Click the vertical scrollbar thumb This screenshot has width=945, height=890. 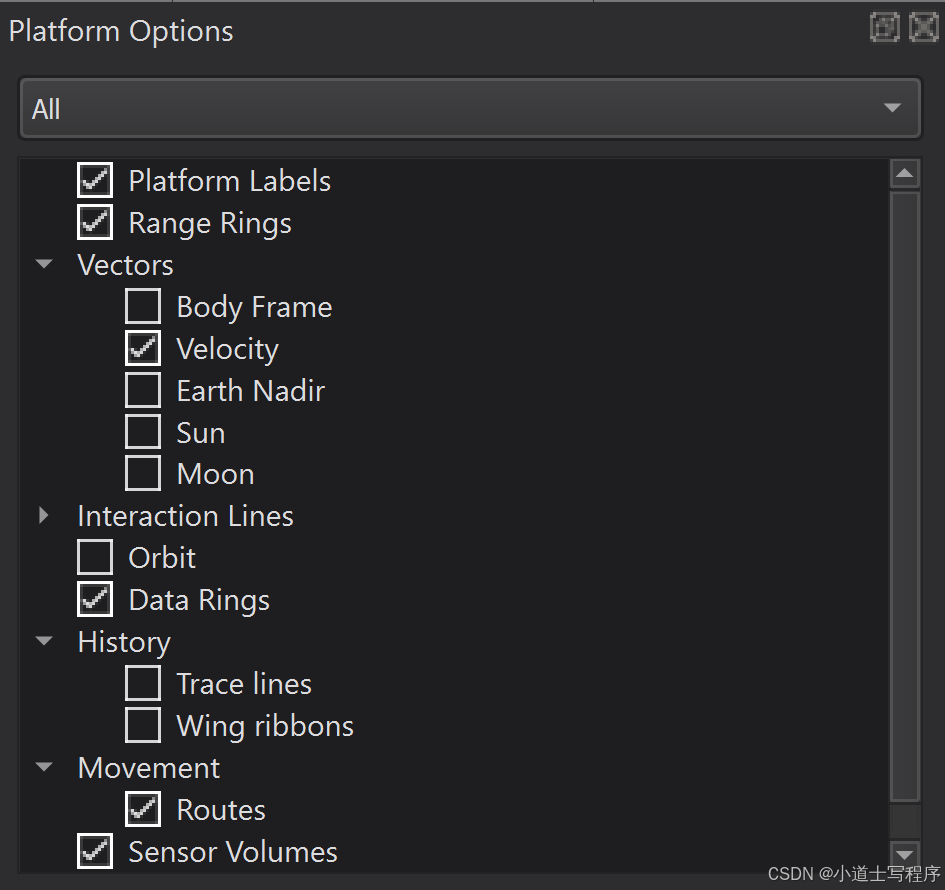point(905,497)
